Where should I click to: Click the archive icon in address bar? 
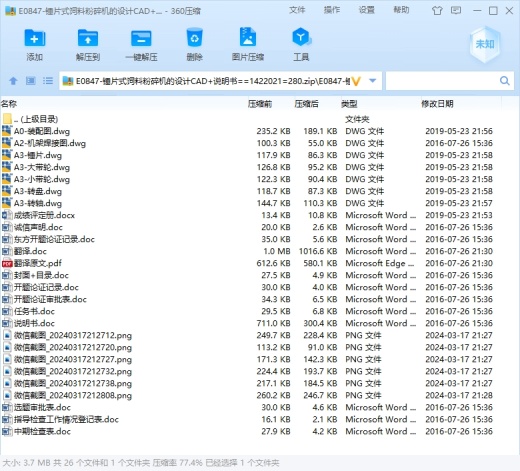68,81
